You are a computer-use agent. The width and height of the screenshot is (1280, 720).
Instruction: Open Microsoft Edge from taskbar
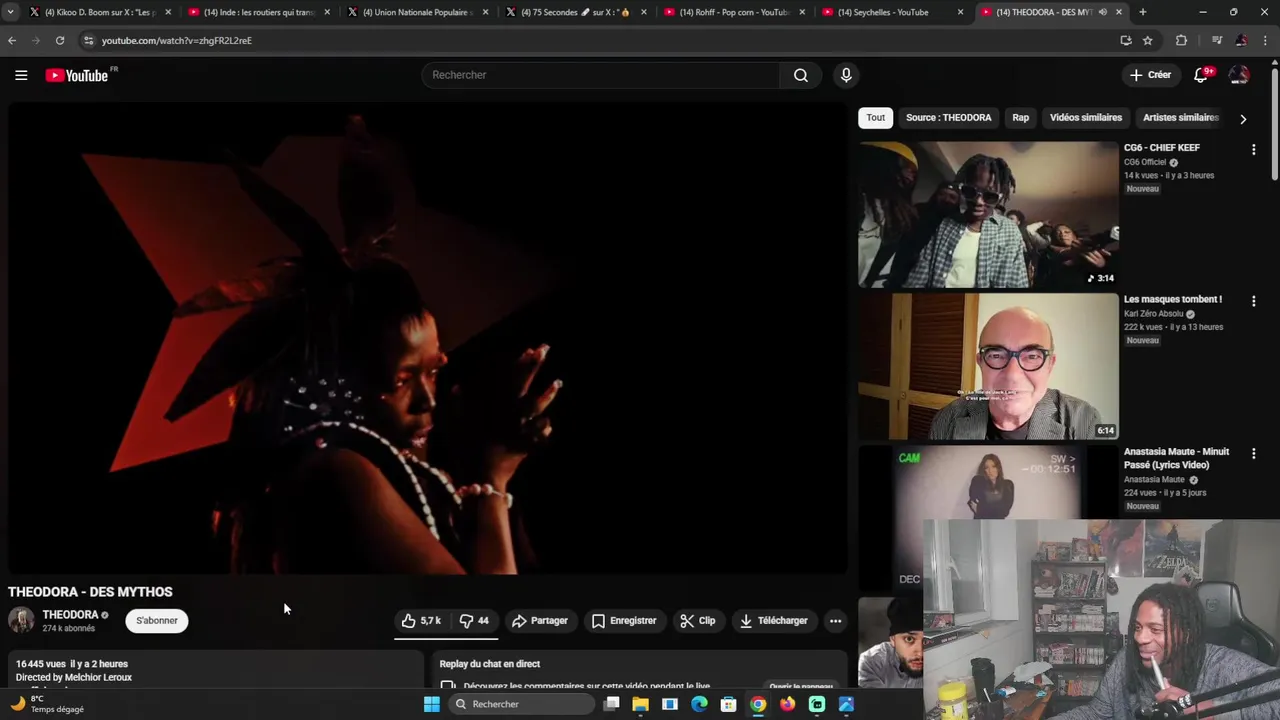click(699, 704)
